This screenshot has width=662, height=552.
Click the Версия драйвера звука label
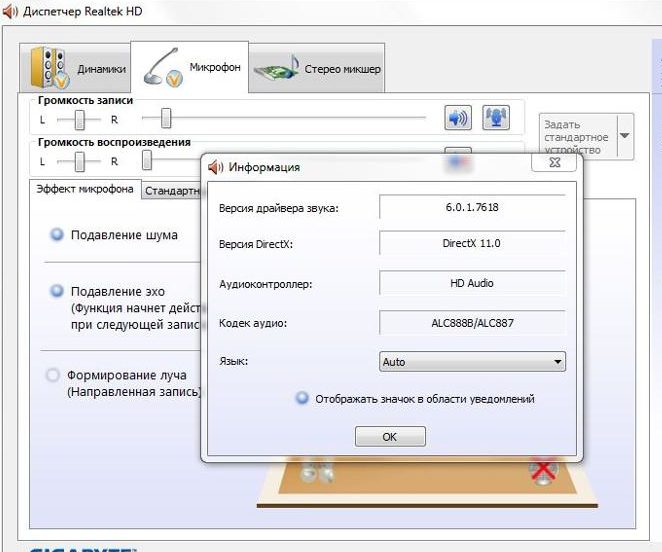click(279, 209)
